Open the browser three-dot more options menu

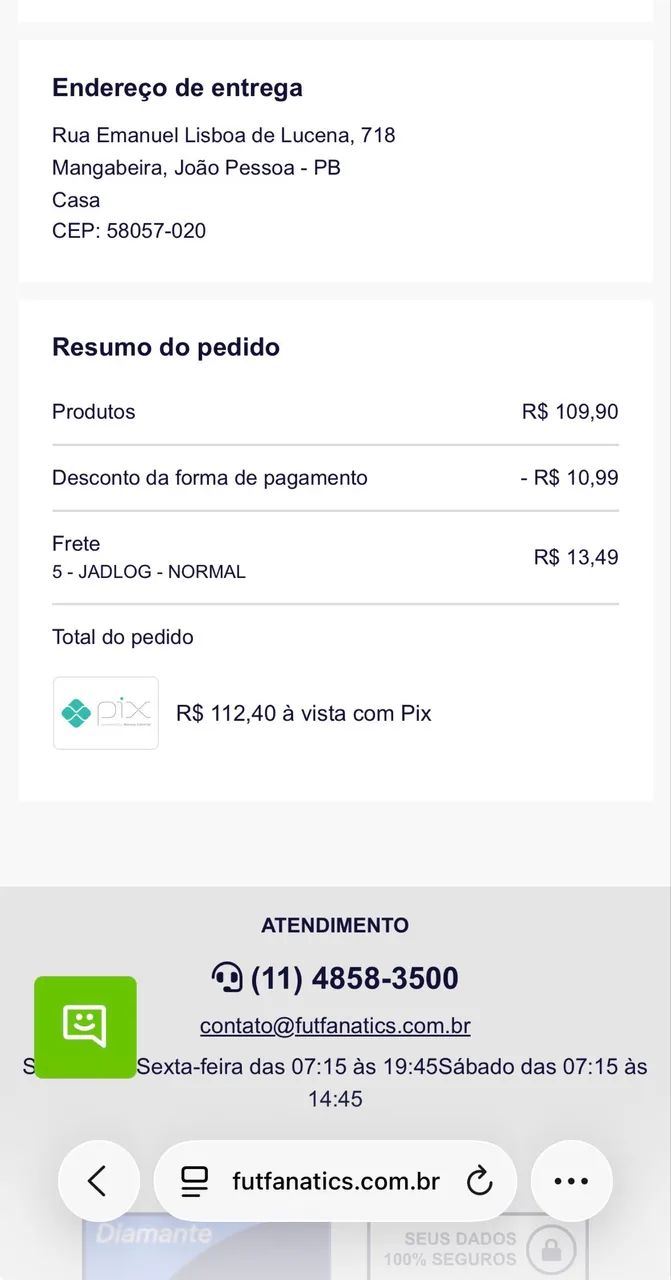point(571,1181)
